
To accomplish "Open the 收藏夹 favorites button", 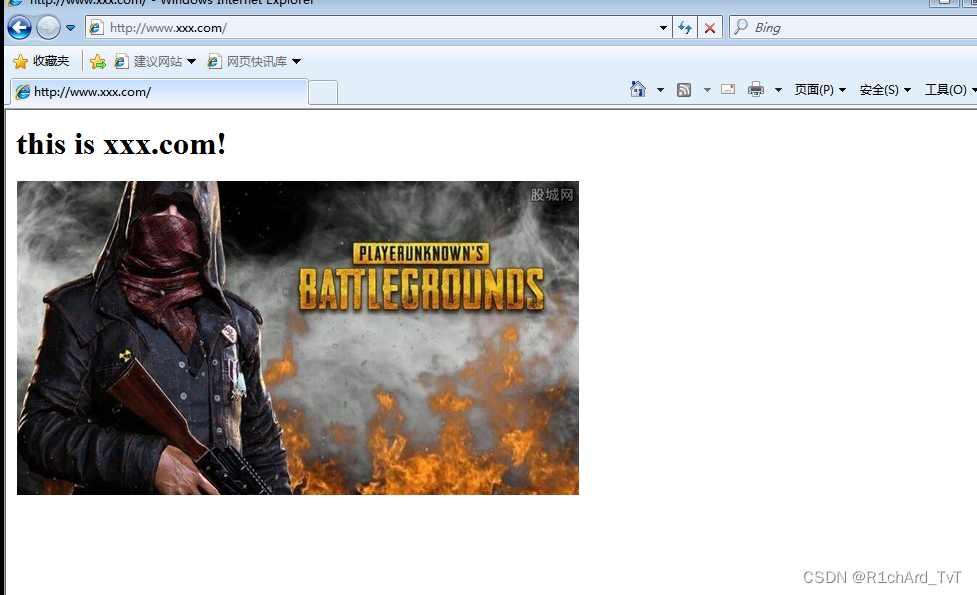I will coord(41,61).
